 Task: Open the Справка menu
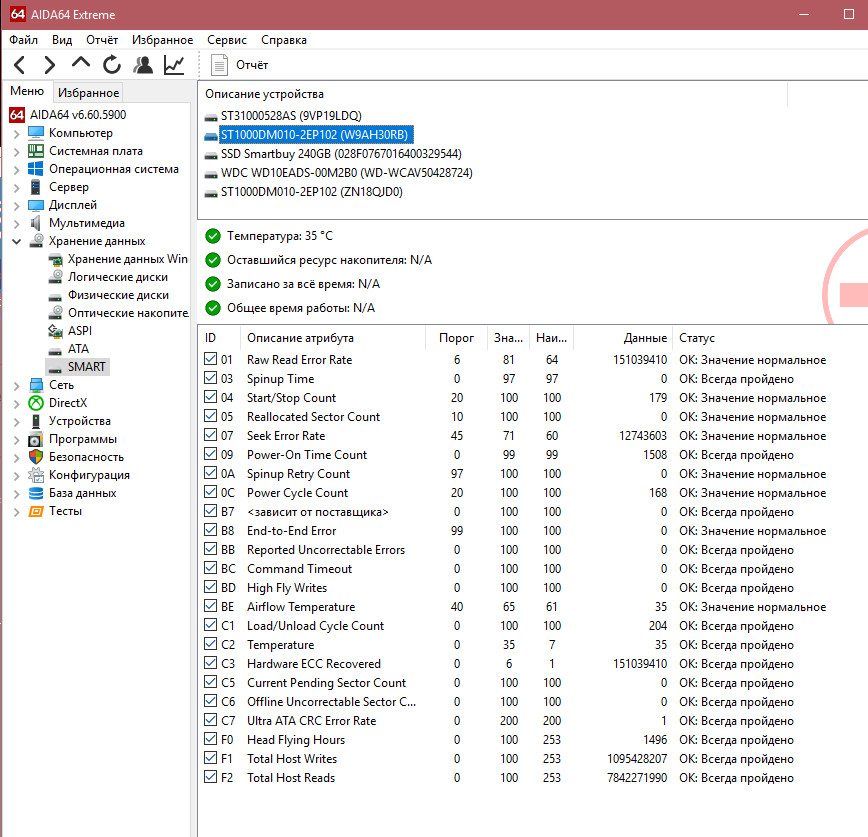point(284,40)
